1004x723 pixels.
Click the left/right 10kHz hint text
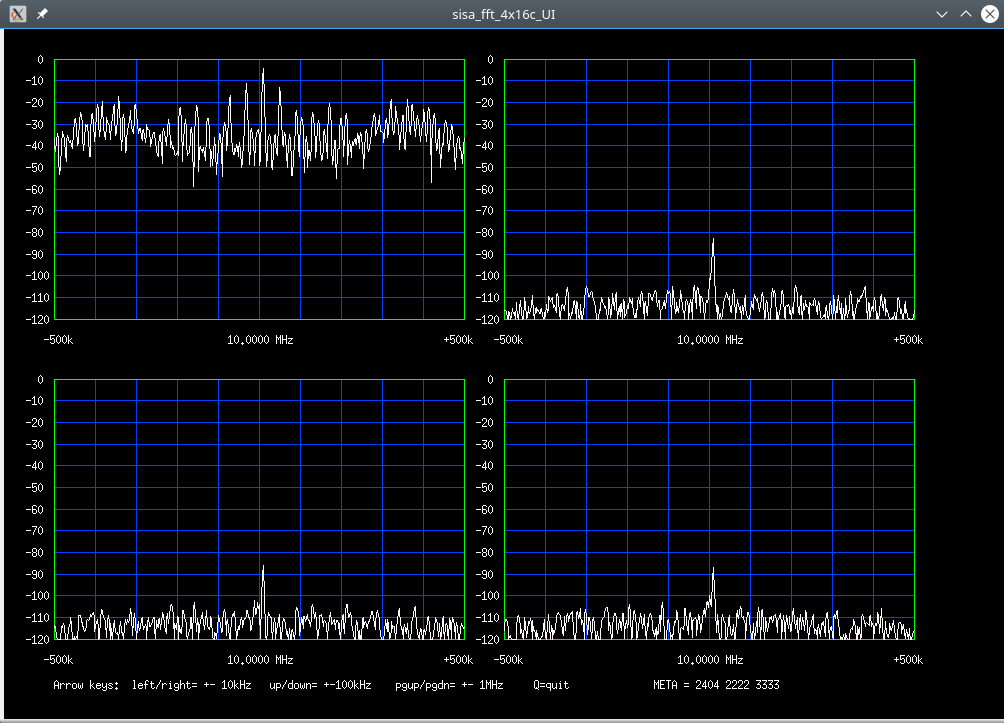point(192,685)
